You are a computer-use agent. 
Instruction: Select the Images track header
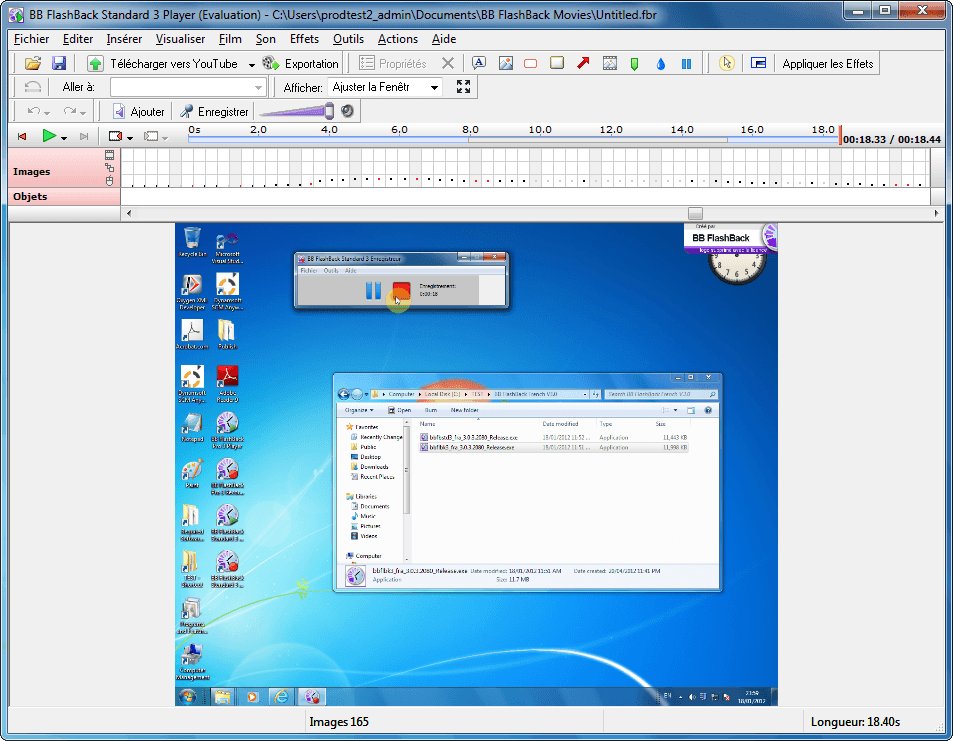64,168
